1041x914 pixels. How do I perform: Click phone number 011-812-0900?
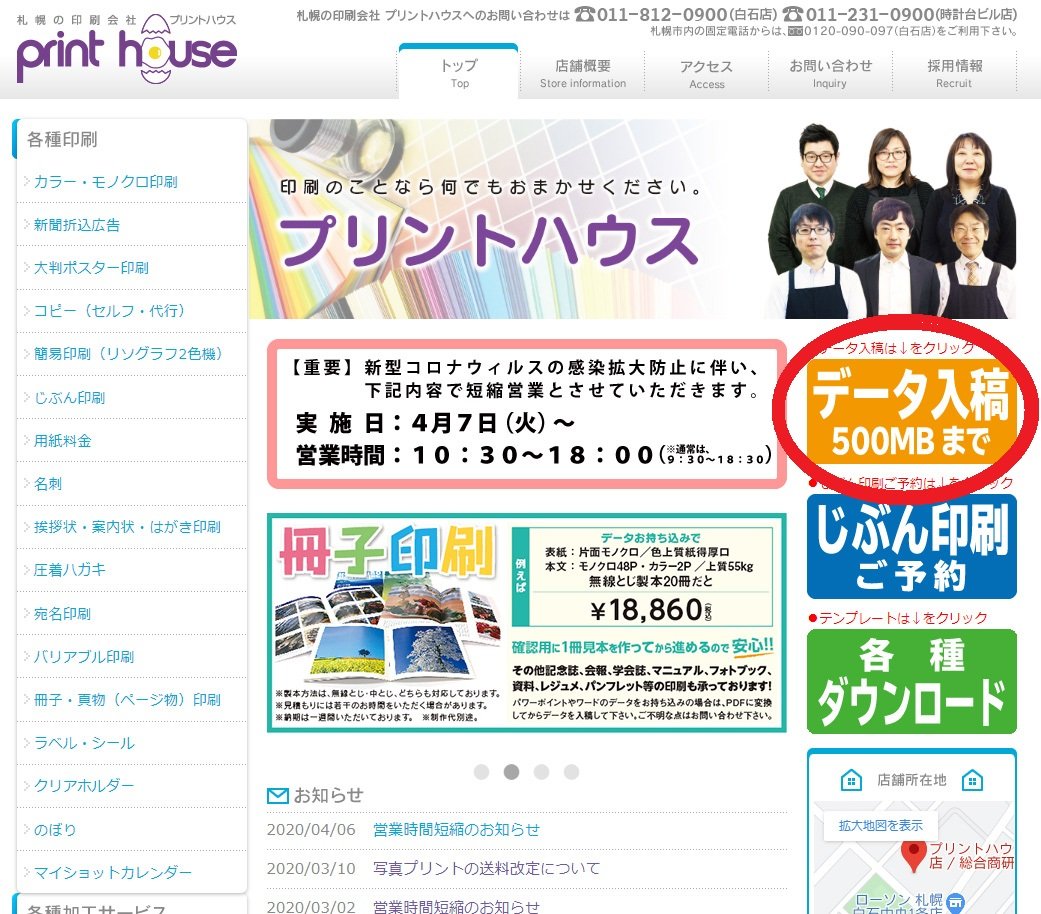pos(661,14)
